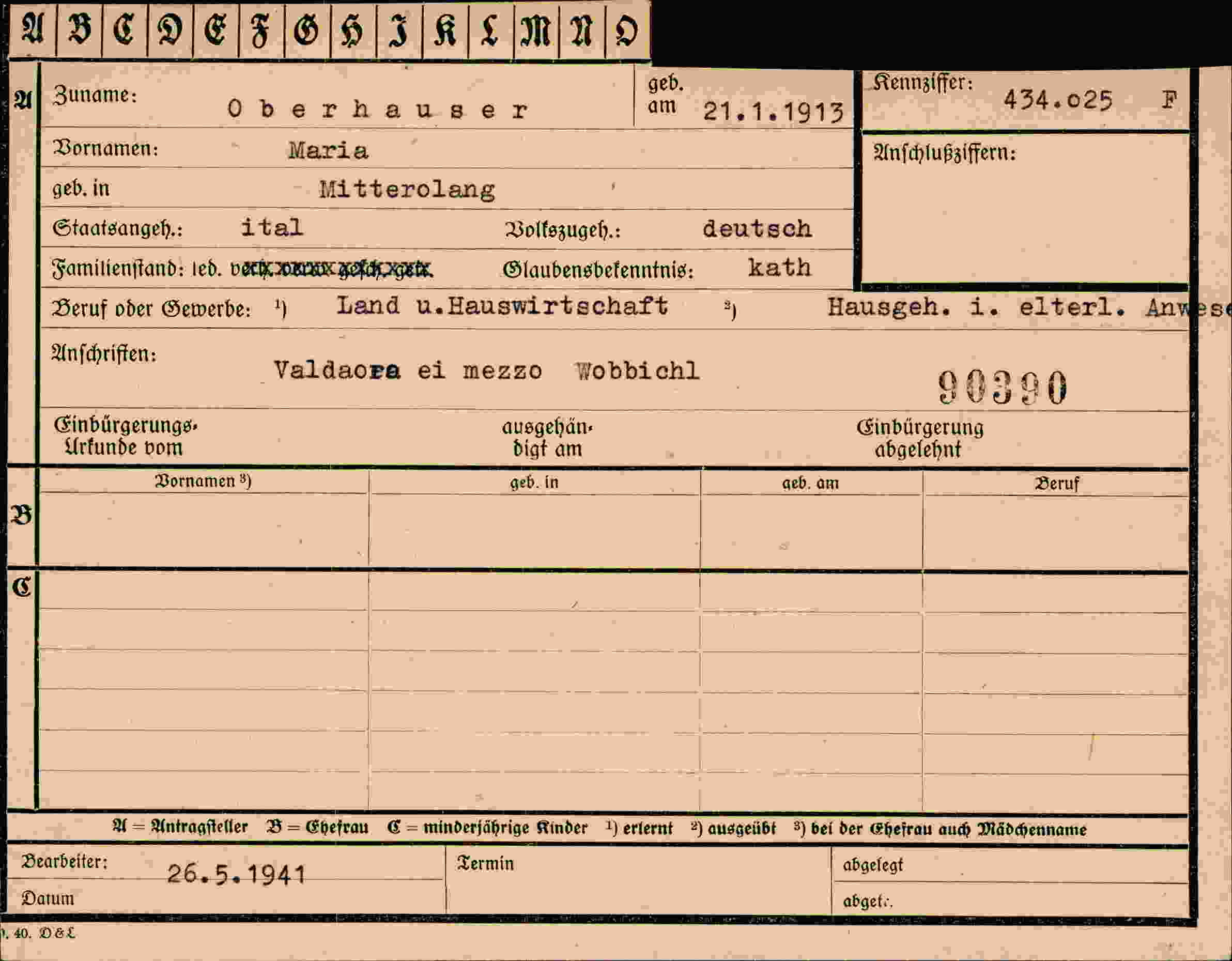Click the Einbürgerung abgelehnt label
1232x961 pixels.
point(919,439)
